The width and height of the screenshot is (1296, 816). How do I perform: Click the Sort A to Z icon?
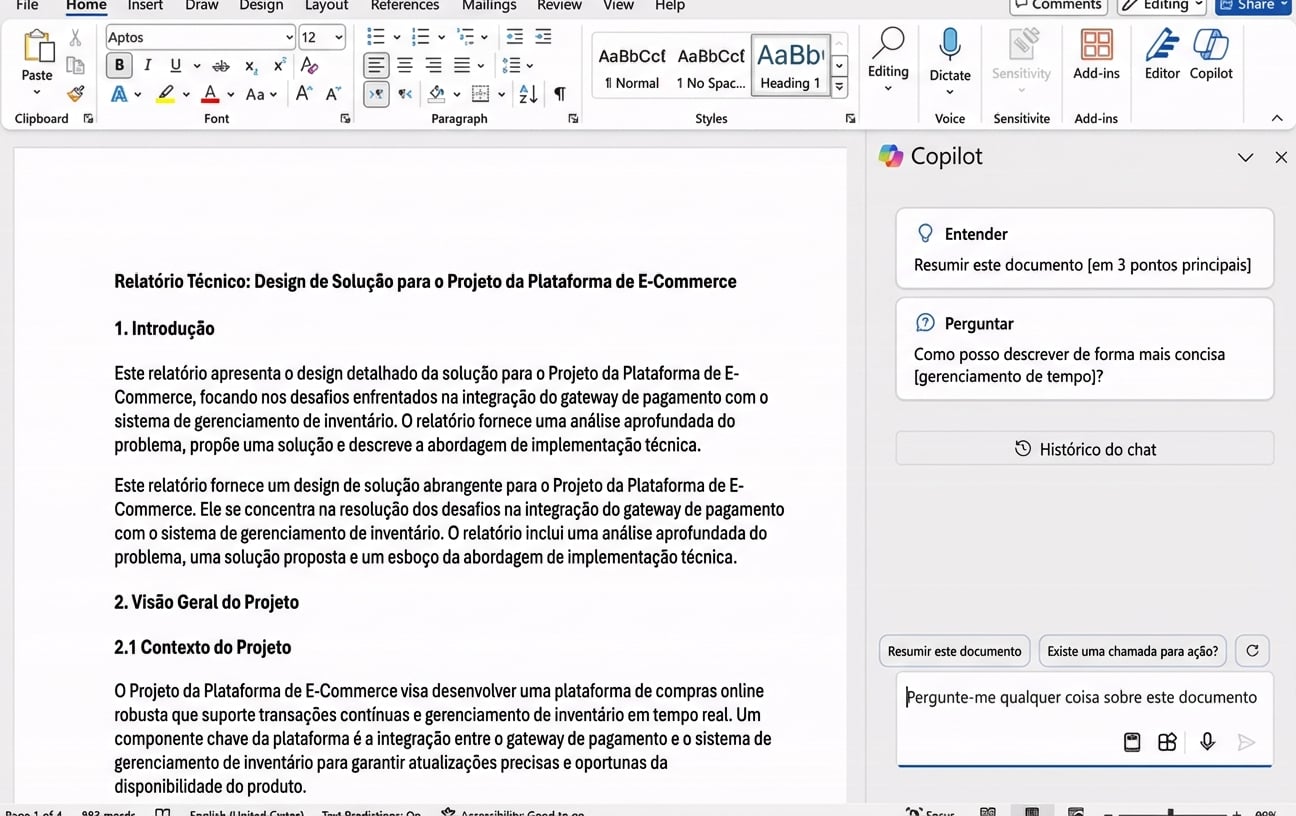[x=528, y=94]
